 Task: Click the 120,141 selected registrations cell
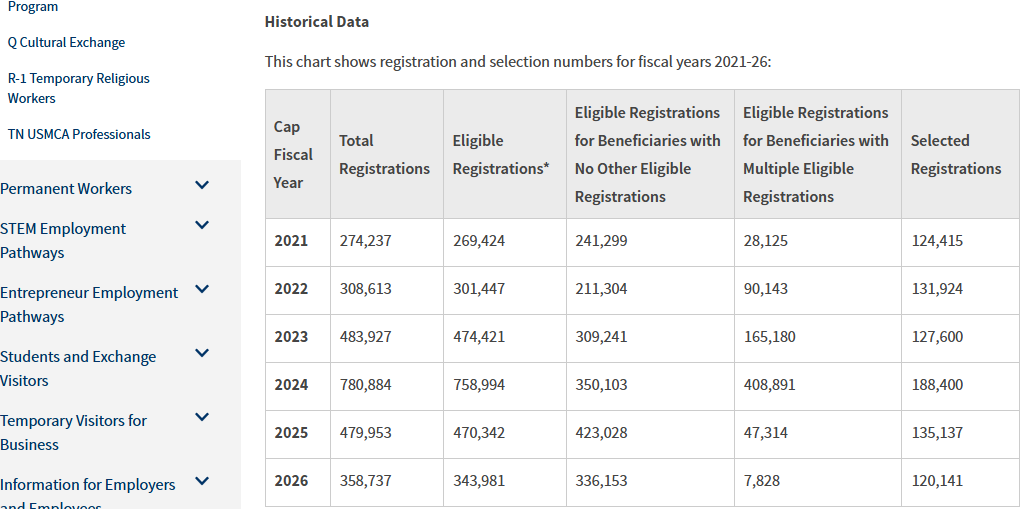937,481
